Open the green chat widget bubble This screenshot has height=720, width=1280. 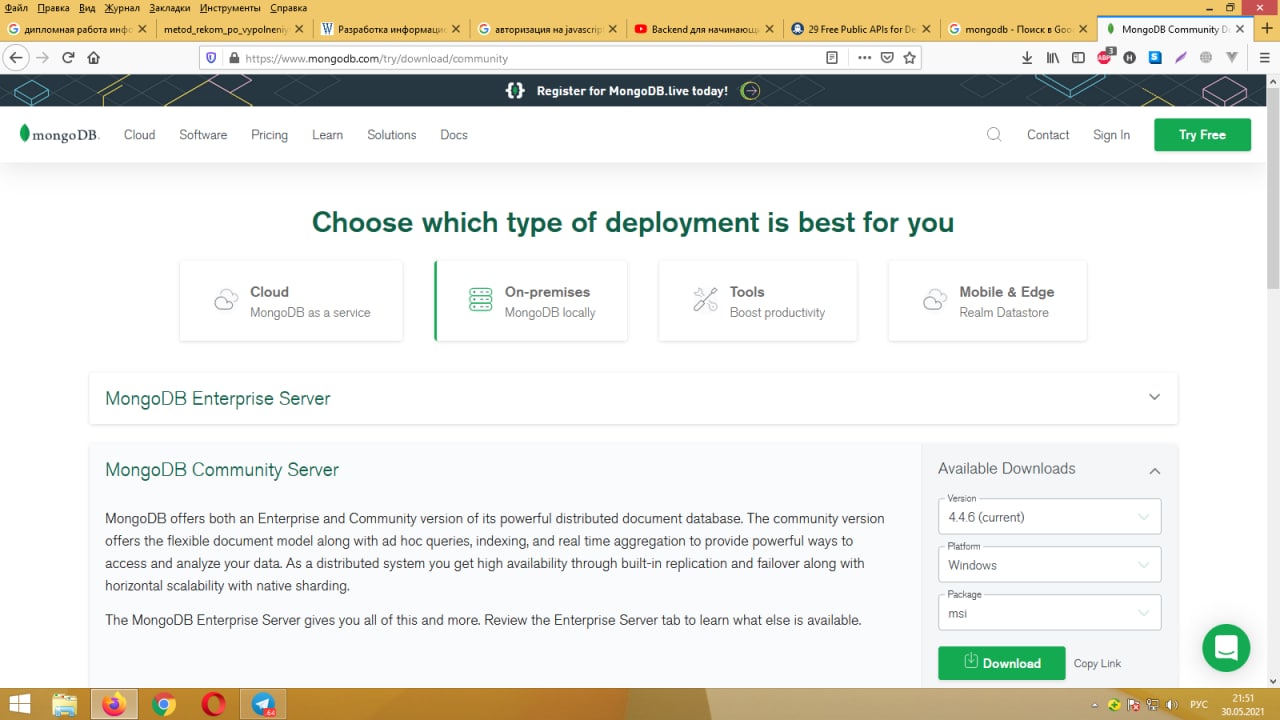1226,647
